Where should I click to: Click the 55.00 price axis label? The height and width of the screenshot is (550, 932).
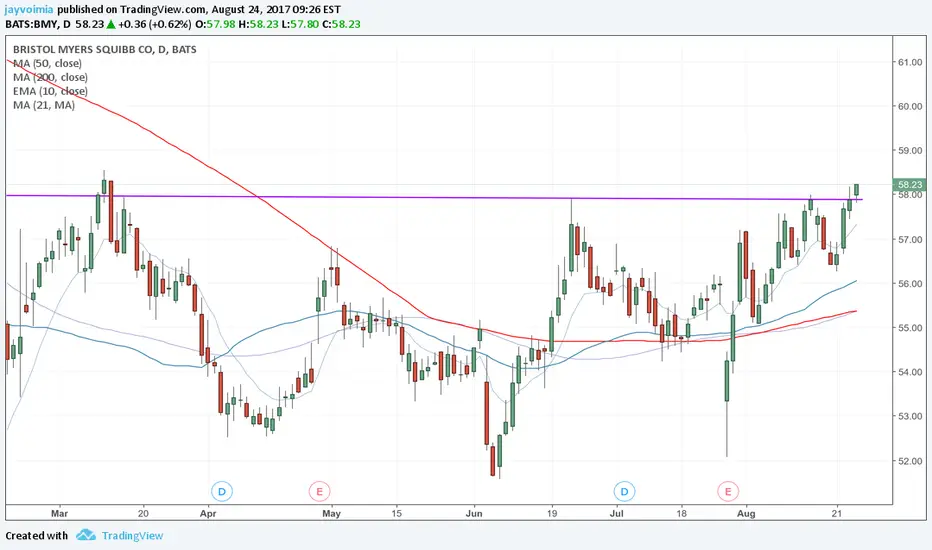coord(910,328)
